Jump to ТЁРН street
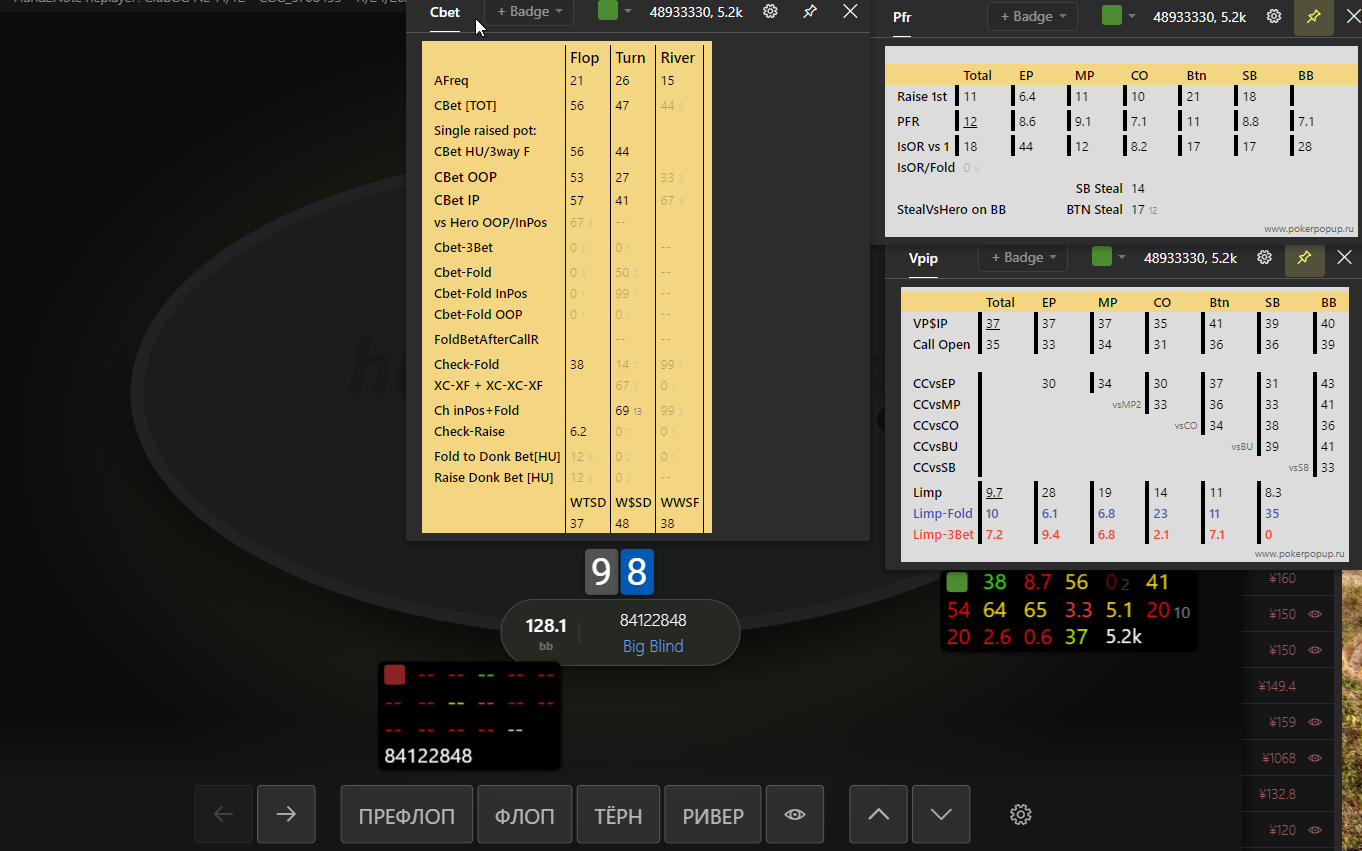This screenshot has width=1362, height=851. (619, 815)
